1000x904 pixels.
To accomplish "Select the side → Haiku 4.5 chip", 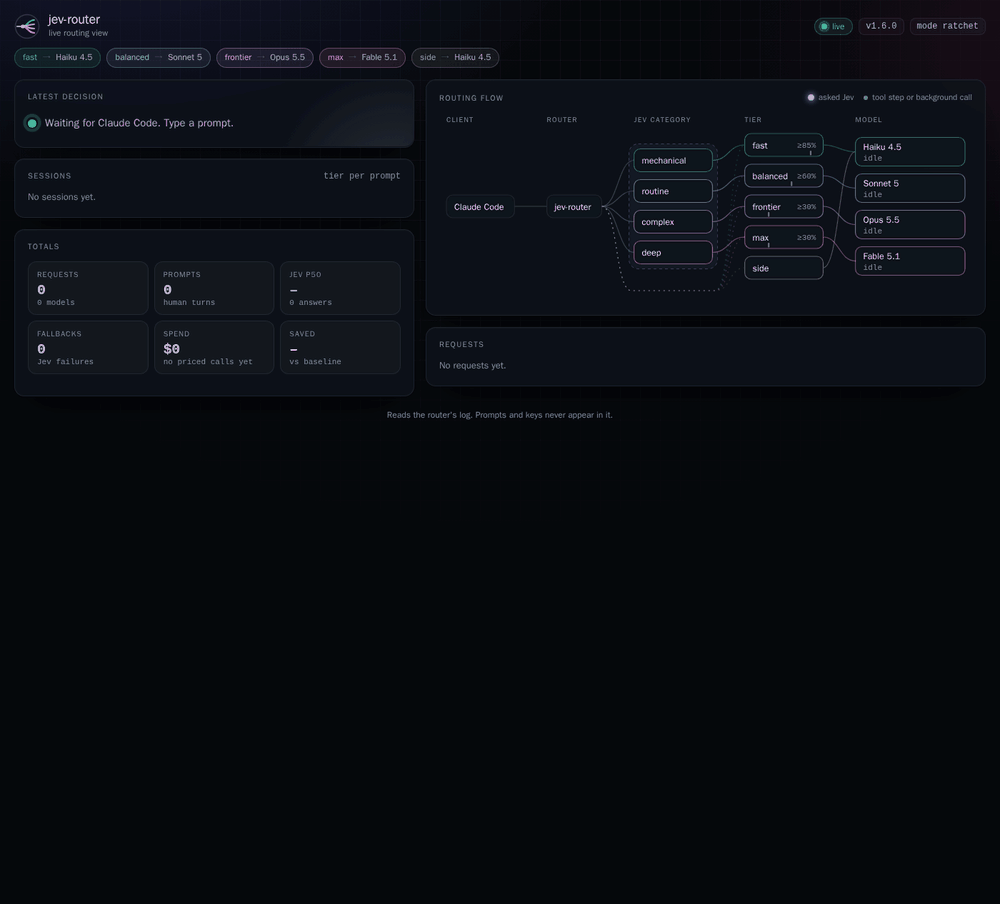I will coord(455,57).
